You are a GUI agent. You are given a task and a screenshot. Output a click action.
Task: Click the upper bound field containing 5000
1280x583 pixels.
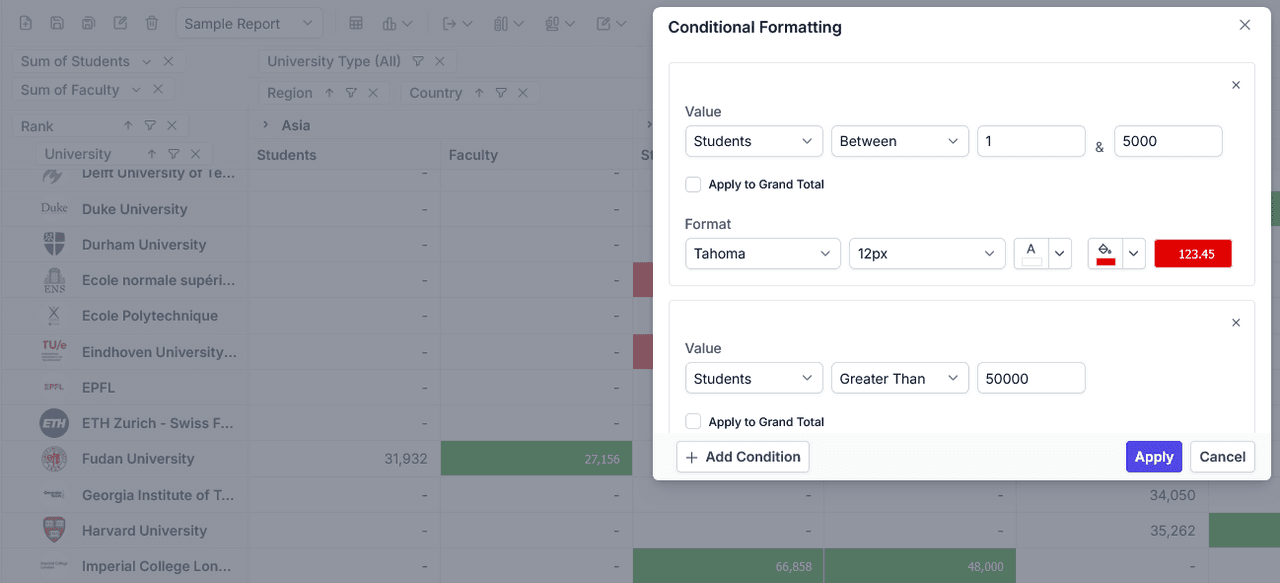[x=1168, y=141]
